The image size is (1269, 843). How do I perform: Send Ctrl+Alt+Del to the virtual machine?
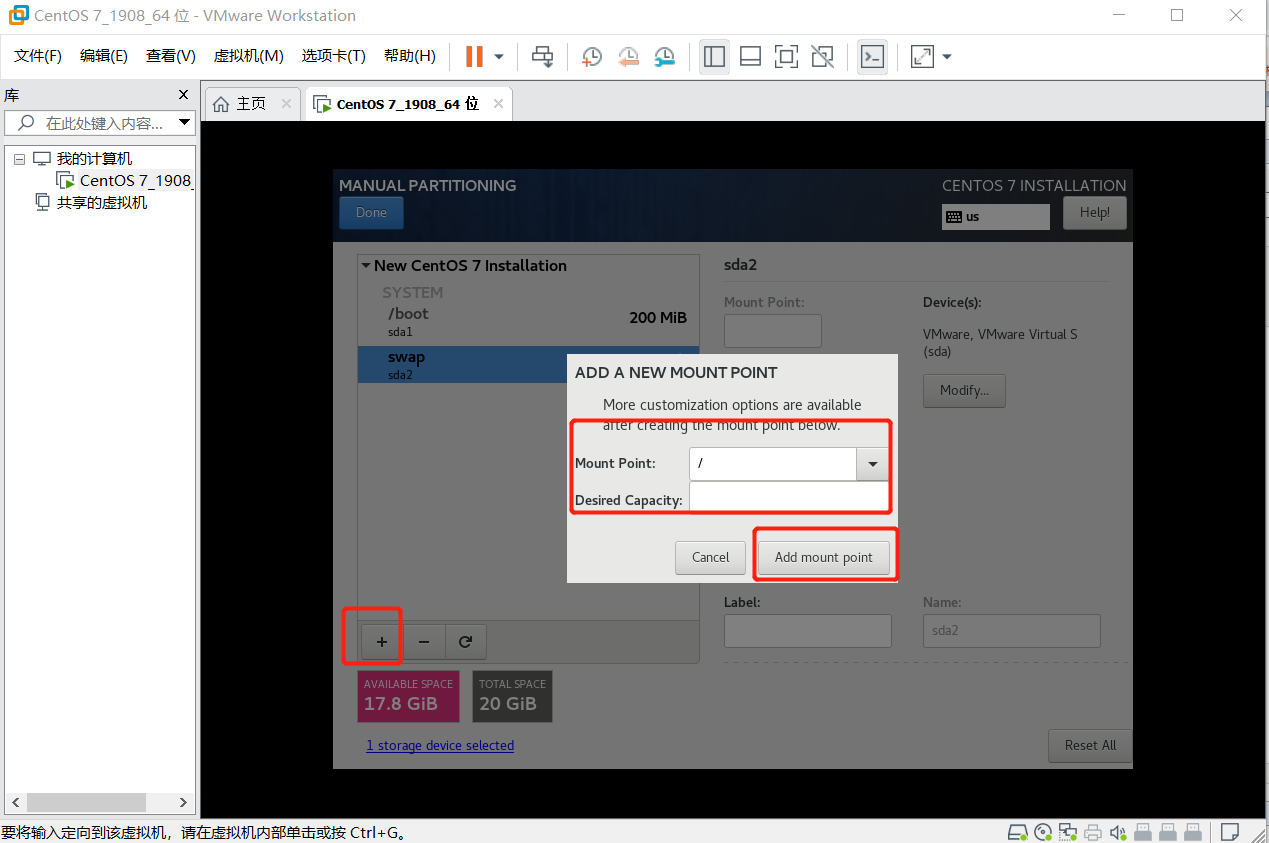click(542, 56)
